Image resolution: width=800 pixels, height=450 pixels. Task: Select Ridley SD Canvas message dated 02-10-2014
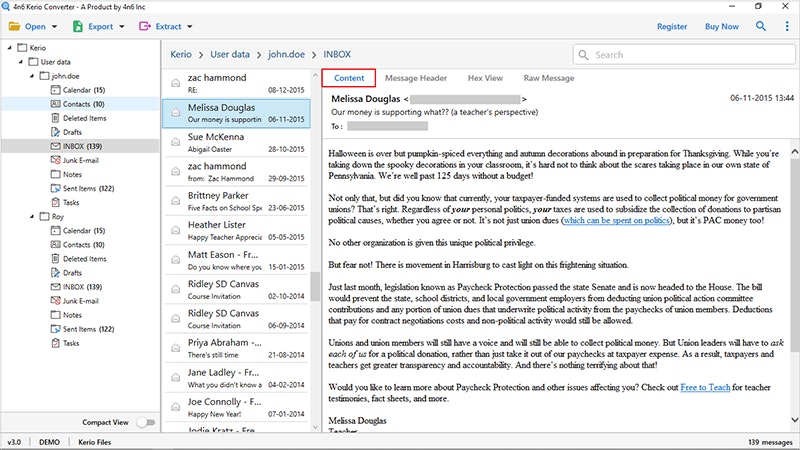pyautogui.click(x=236, y=290)
